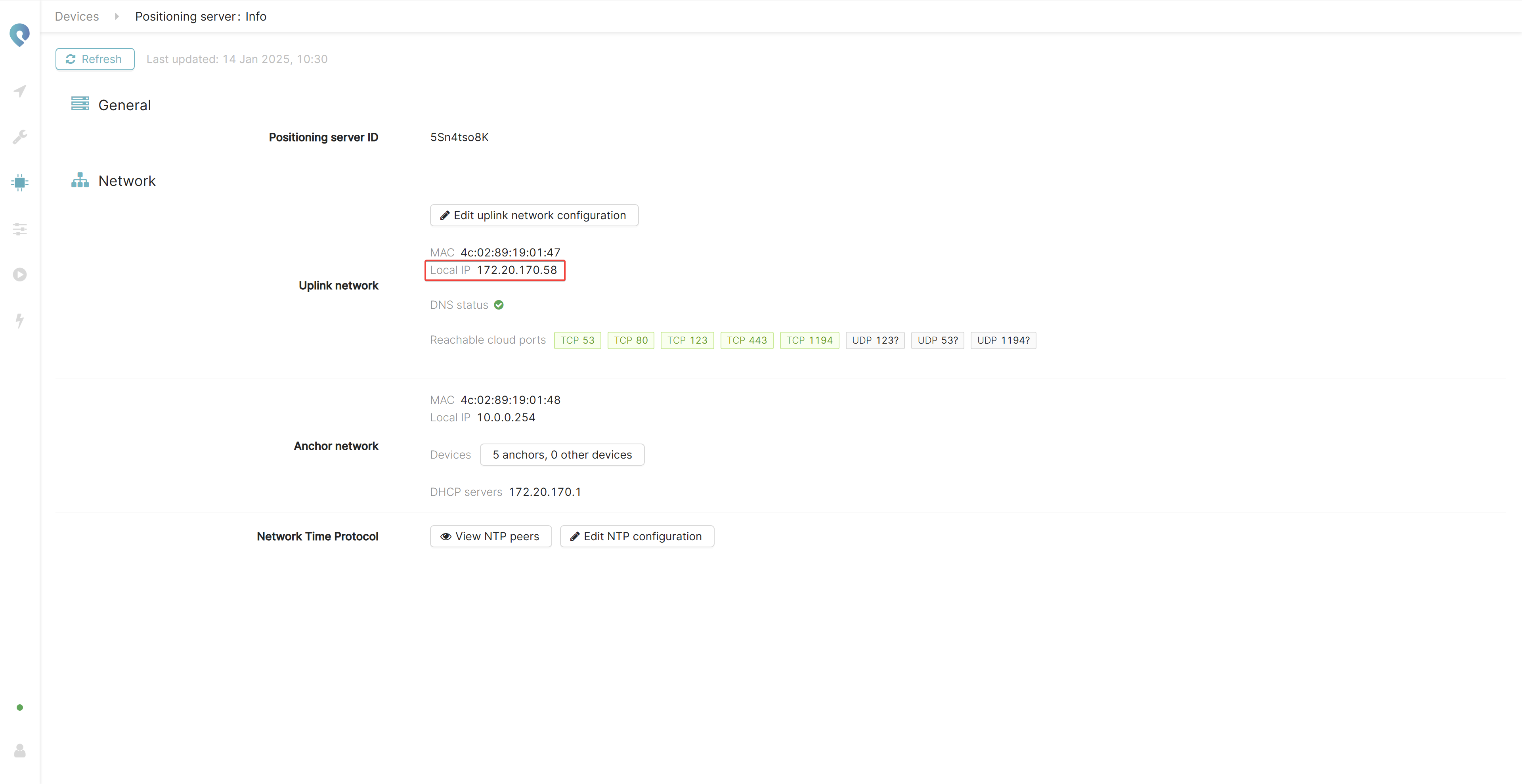
Task: Click the TCP 1194 port badge
Action: pyautogui.click(x=809, y=340)
